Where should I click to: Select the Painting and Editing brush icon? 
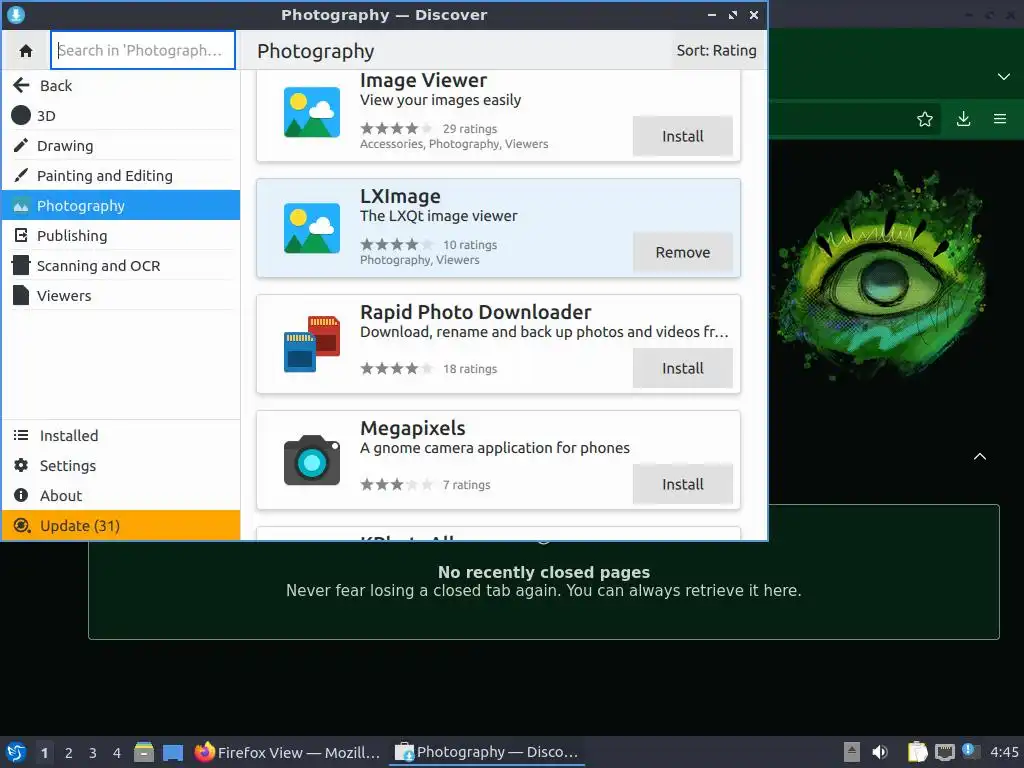click(x=21, y=175)
